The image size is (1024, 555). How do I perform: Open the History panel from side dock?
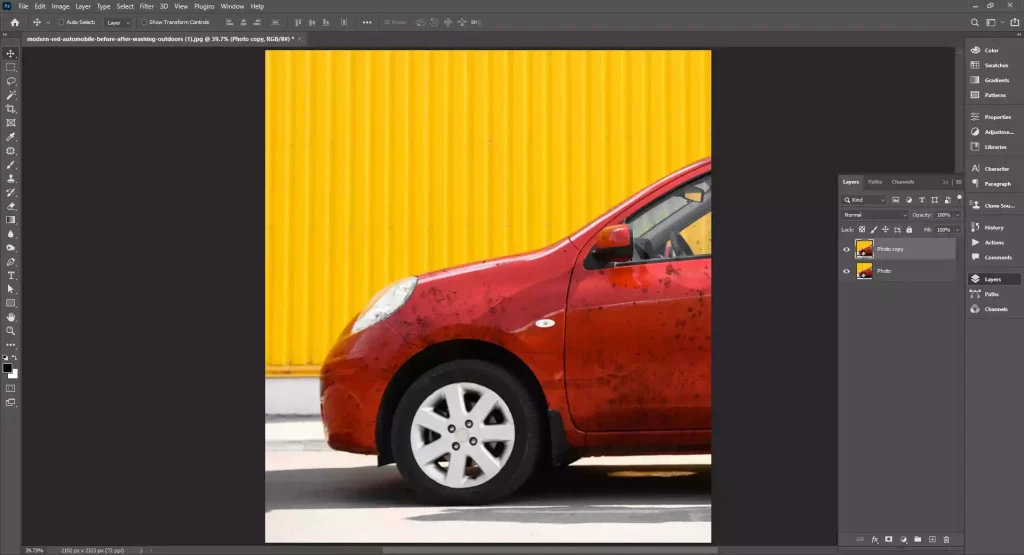click(993, 227)
